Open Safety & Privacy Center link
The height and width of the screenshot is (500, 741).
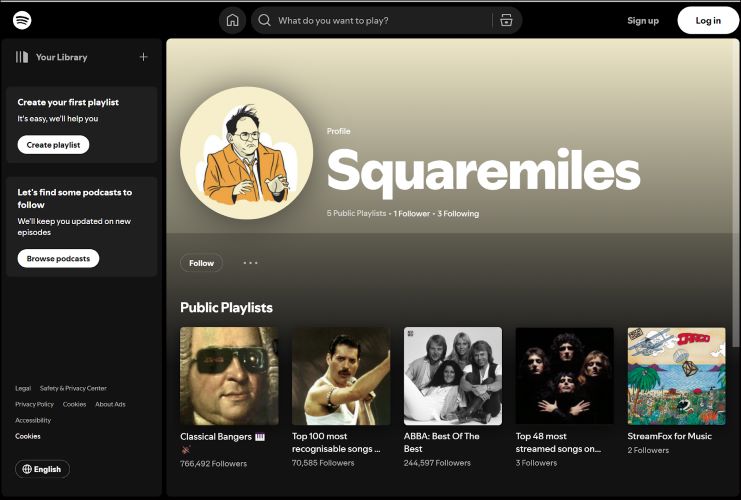pos(73,388)
